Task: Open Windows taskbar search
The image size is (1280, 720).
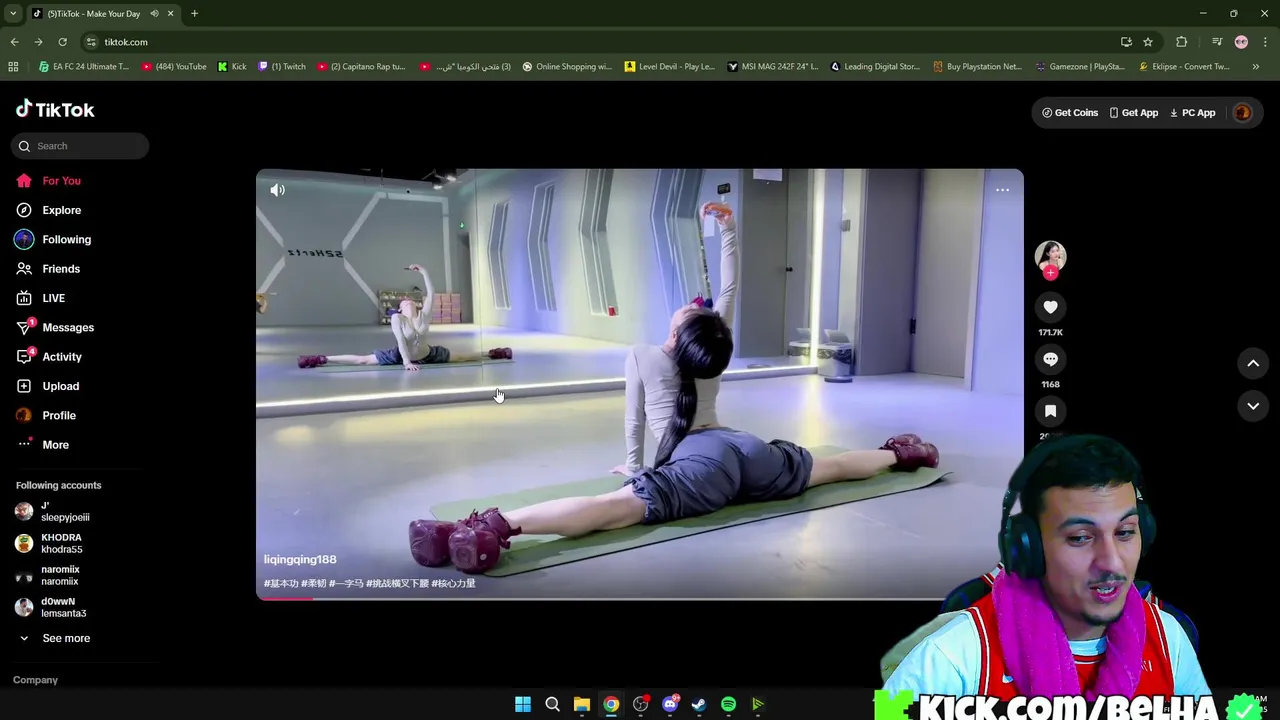Action: pos(552,705)
